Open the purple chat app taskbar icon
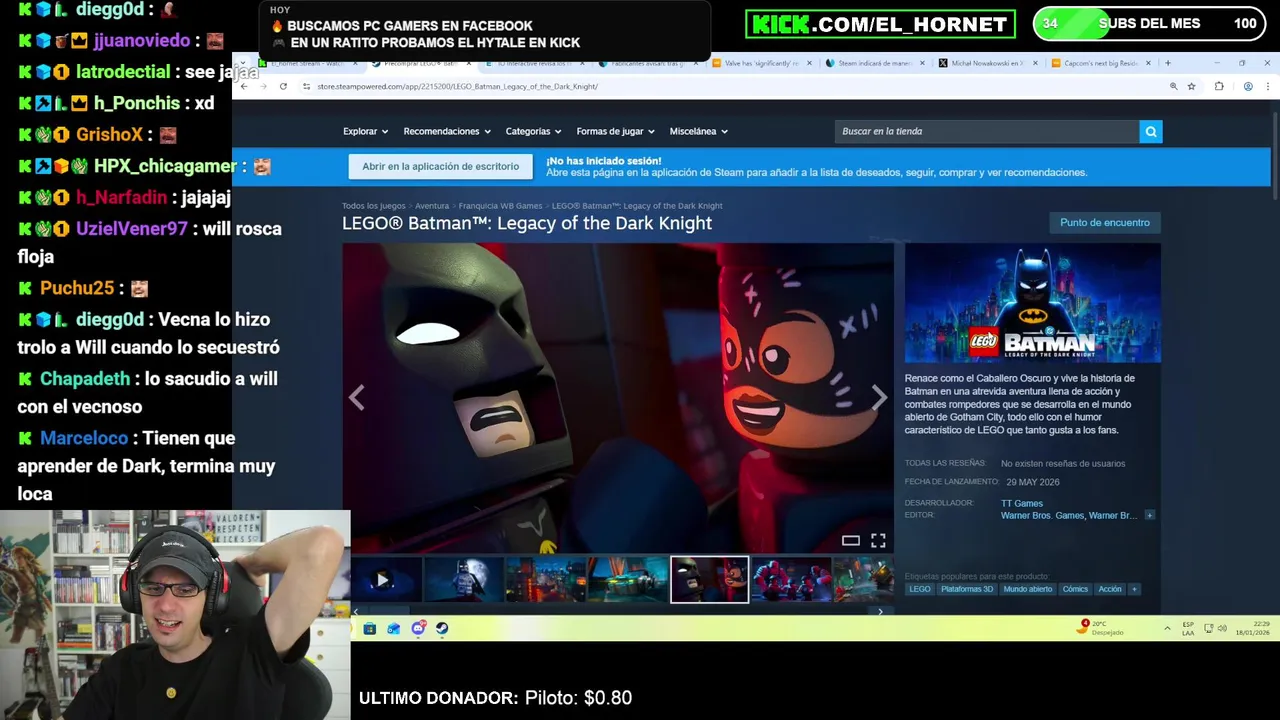The height and width of the screenshot is (720, 1280). pyautogui.click(x=418, y=628)
